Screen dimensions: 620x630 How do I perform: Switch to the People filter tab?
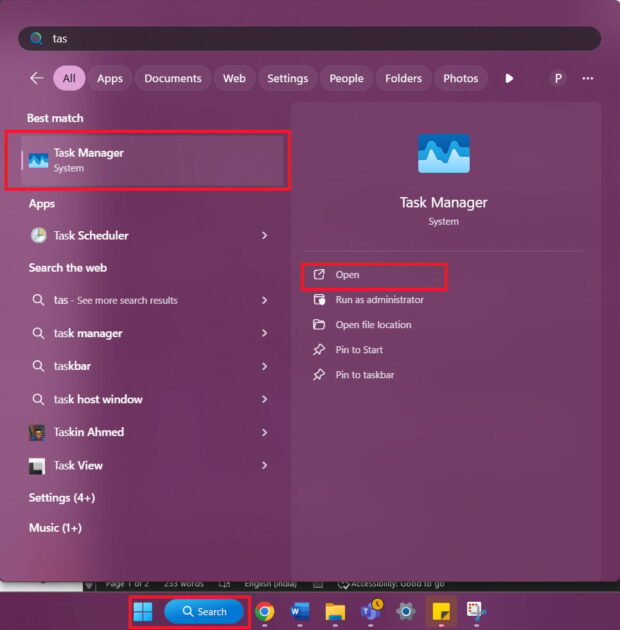(346, 78)
